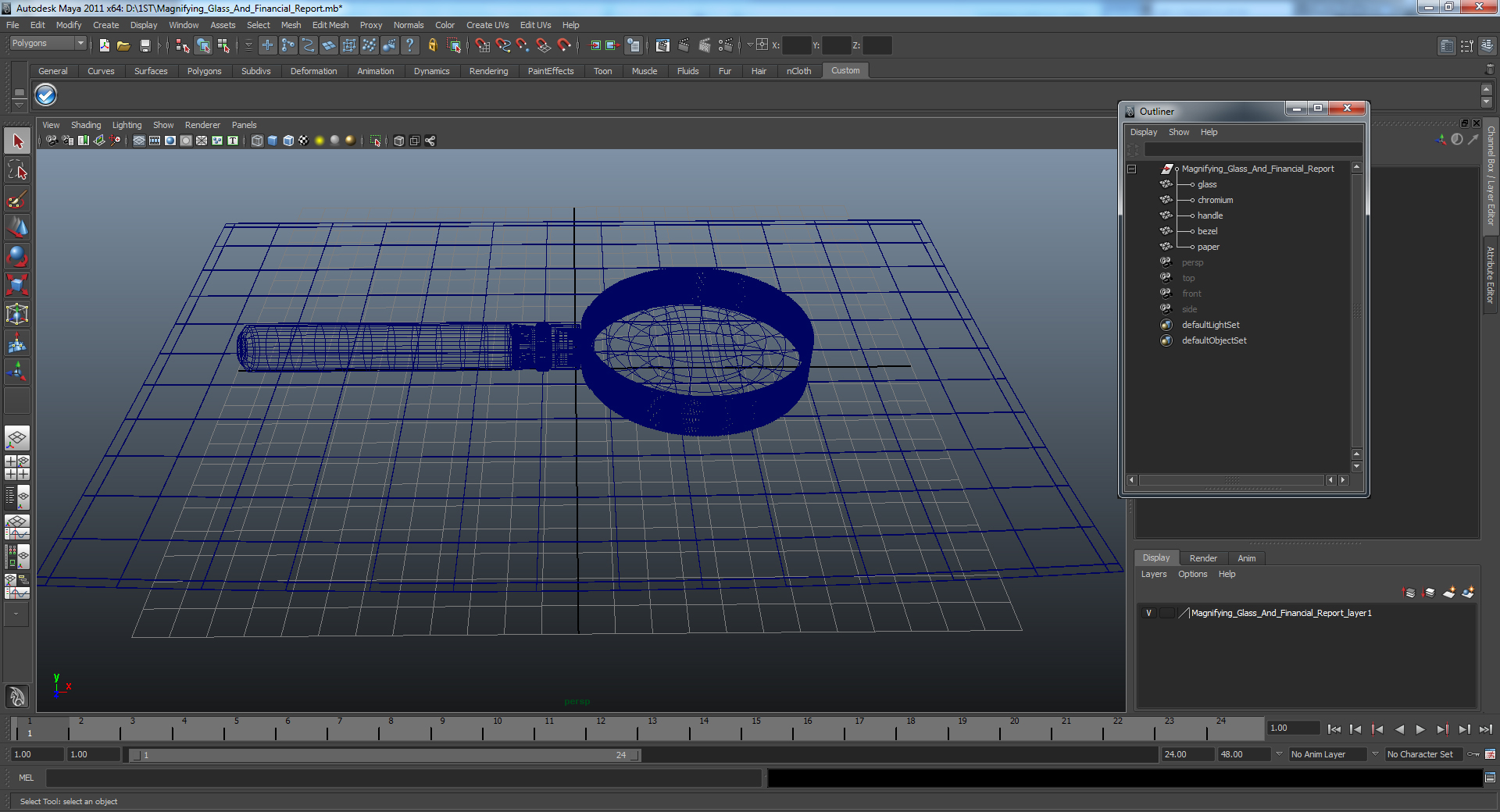Toggle lock current selection padlock

click(432, 45)
